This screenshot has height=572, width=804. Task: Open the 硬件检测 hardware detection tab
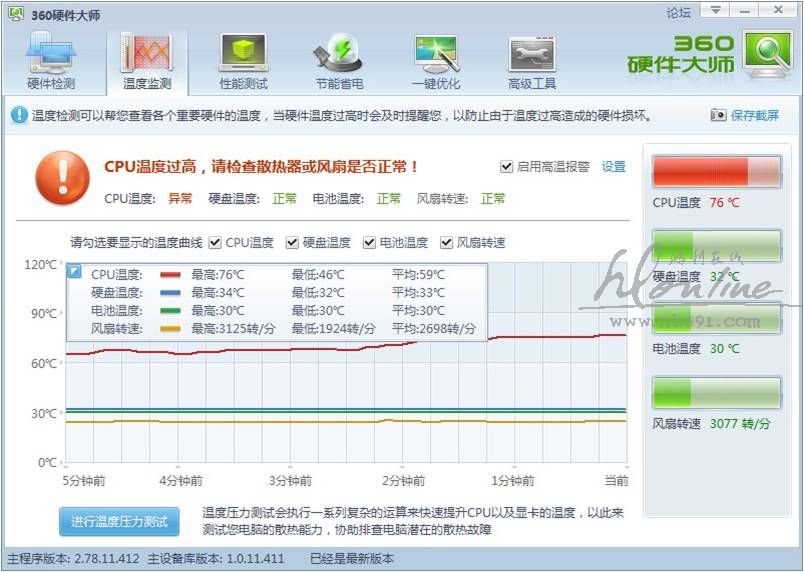51,63
